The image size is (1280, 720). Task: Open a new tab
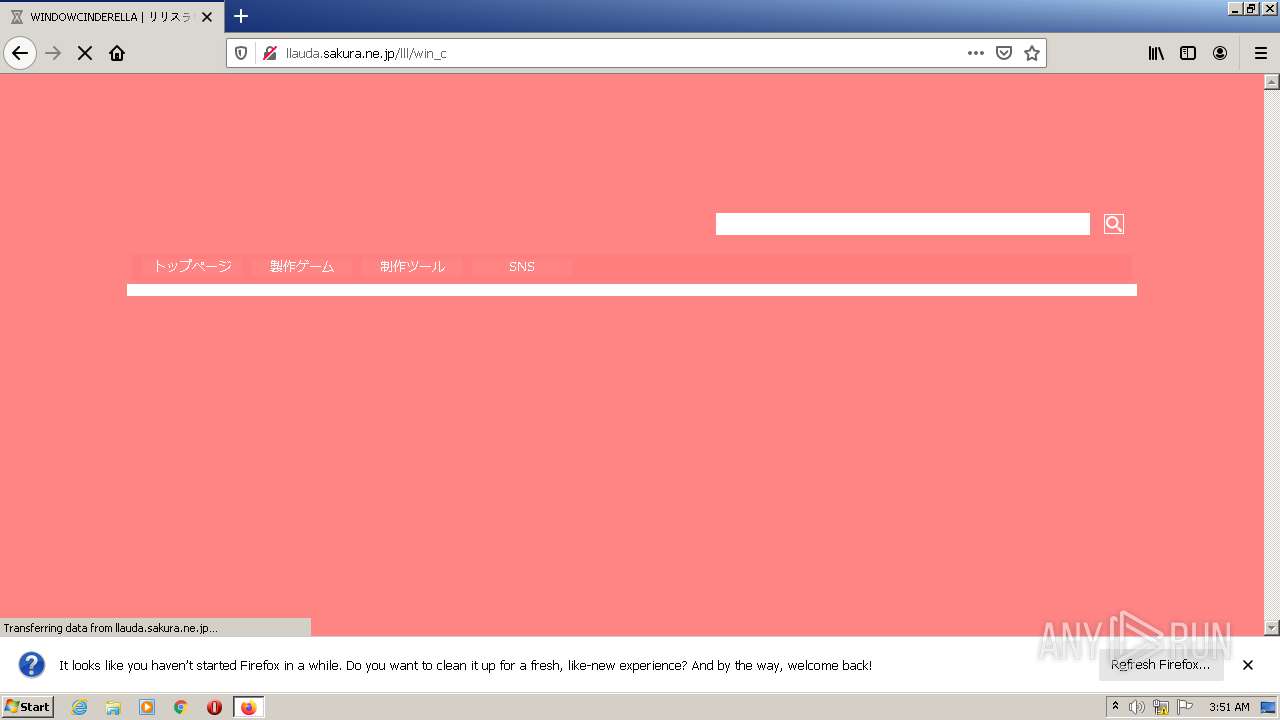(x=240, y=16)
